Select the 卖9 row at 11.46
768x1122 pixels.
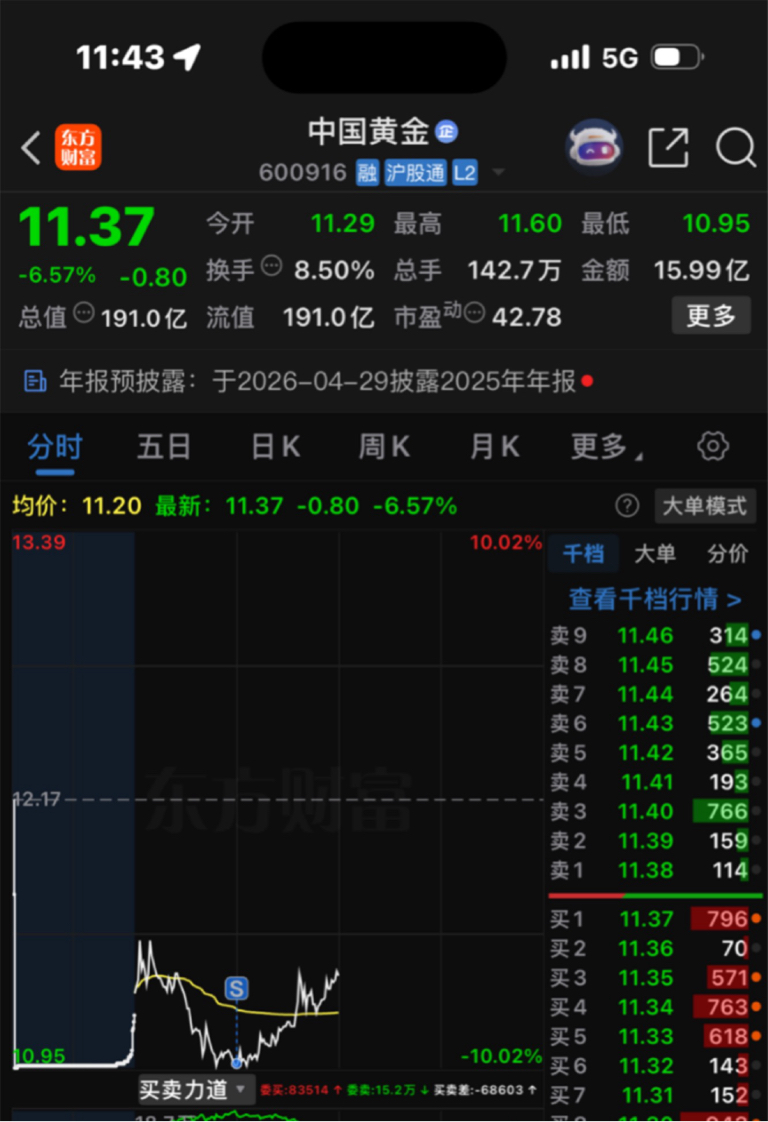pyautogui.click(x=655, y=635)
